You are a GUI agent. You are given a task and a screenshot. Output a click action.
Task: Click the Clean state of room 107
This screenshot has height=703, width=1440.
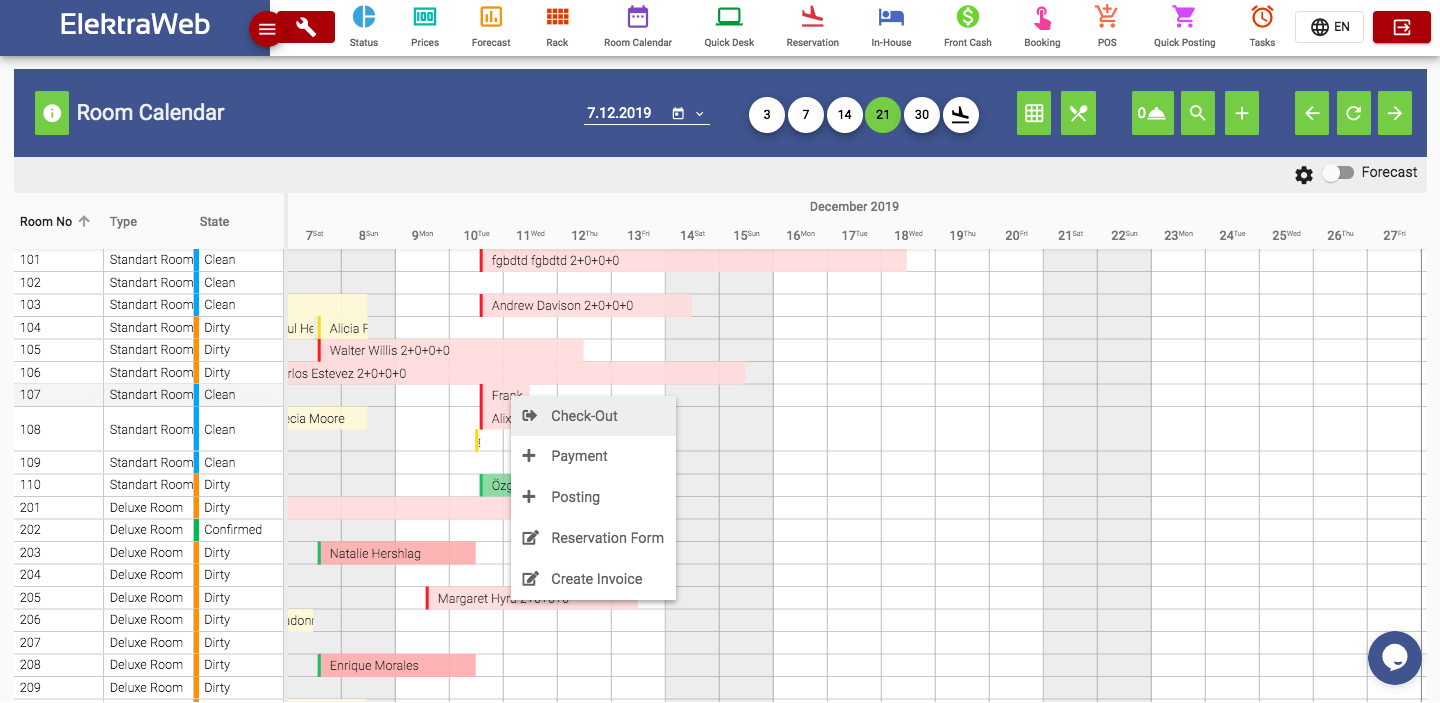[220, 395]
